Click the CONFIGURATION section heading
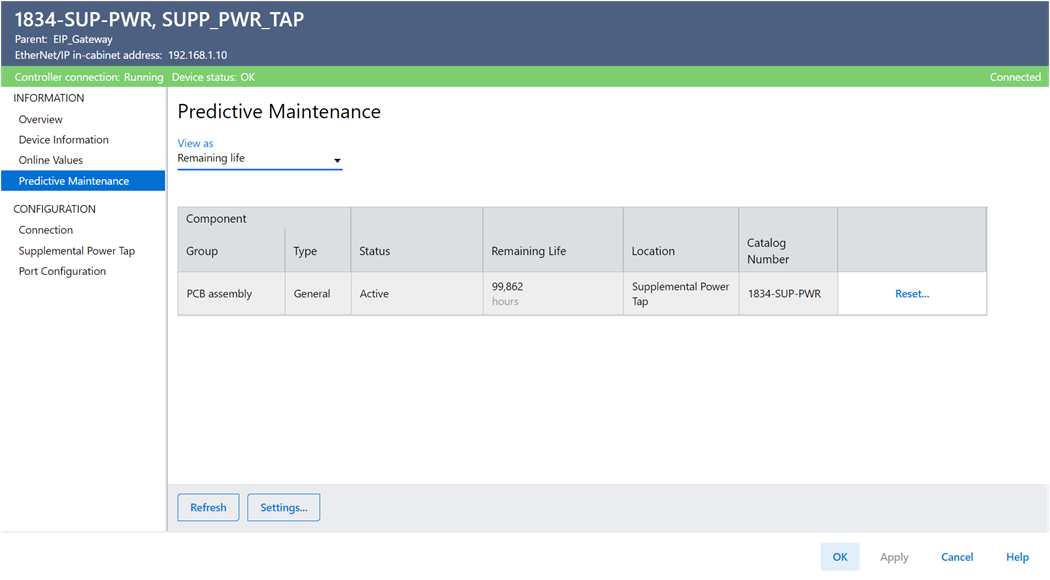This screenshot has width=1050, height=580. 54,209
